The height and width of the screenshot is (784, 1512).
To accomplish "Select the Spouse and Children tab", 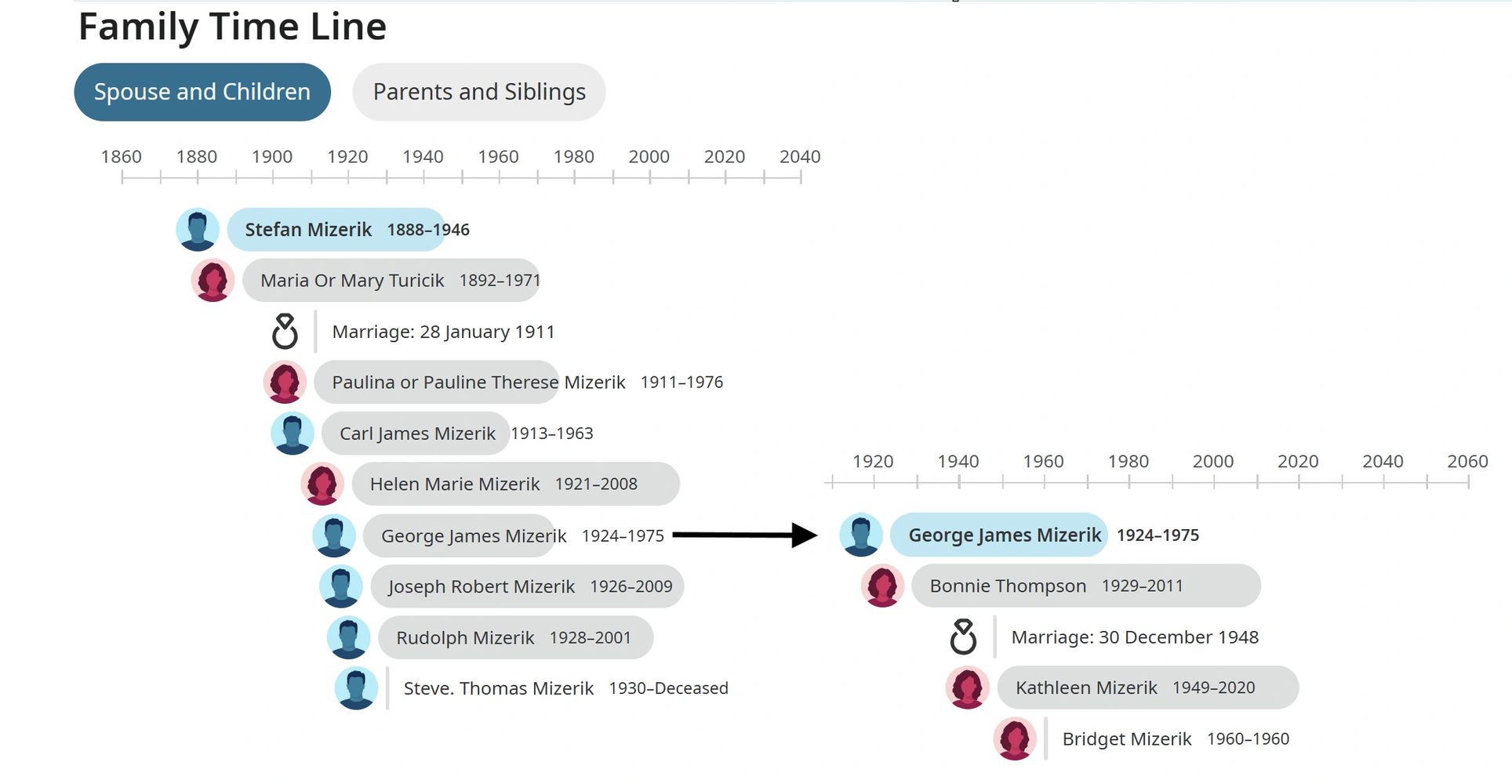I will click(202, 93).
